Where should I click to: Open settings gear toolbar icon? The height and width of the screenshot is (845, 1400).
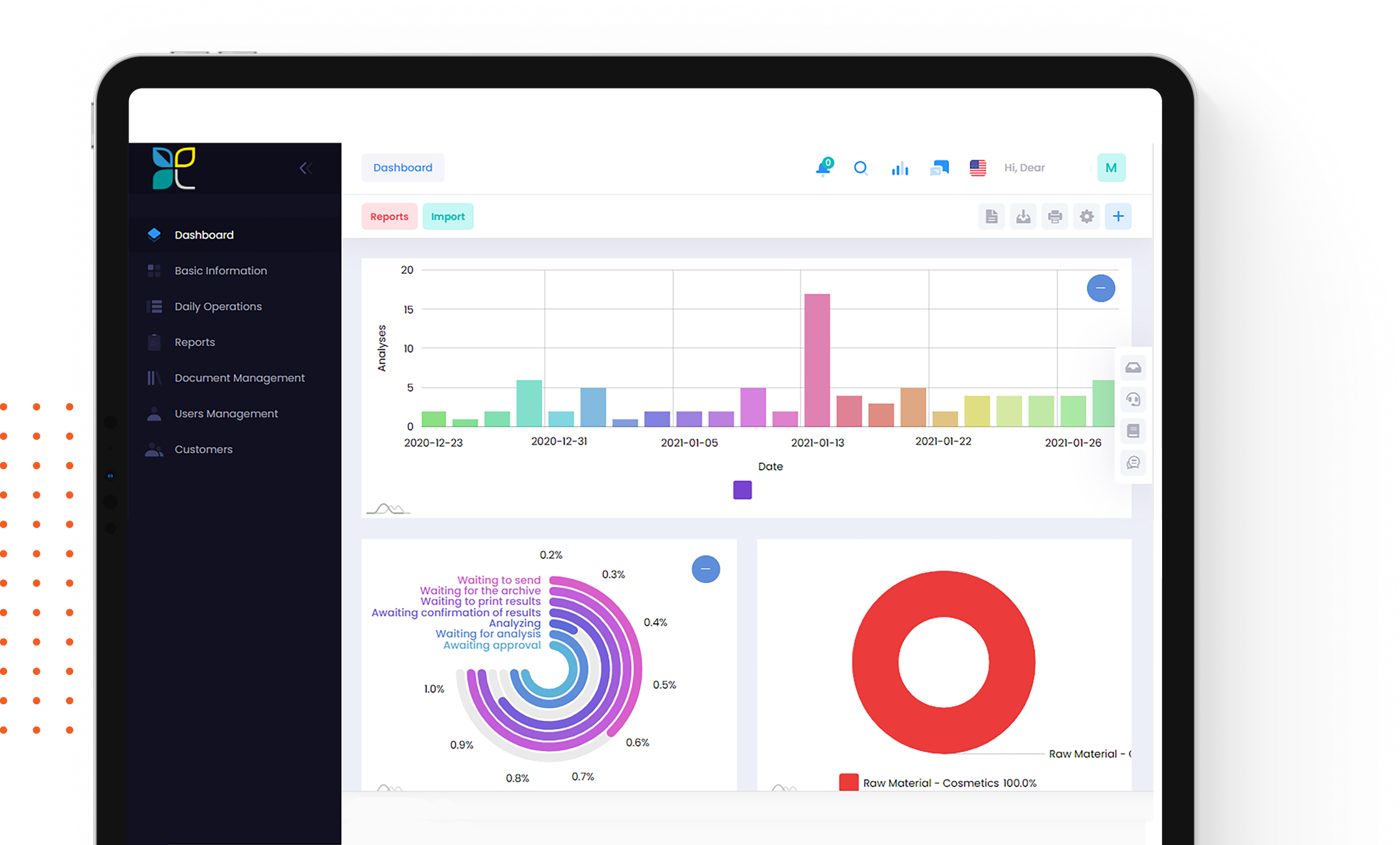pyautogui.click(x=1086, y=216)
